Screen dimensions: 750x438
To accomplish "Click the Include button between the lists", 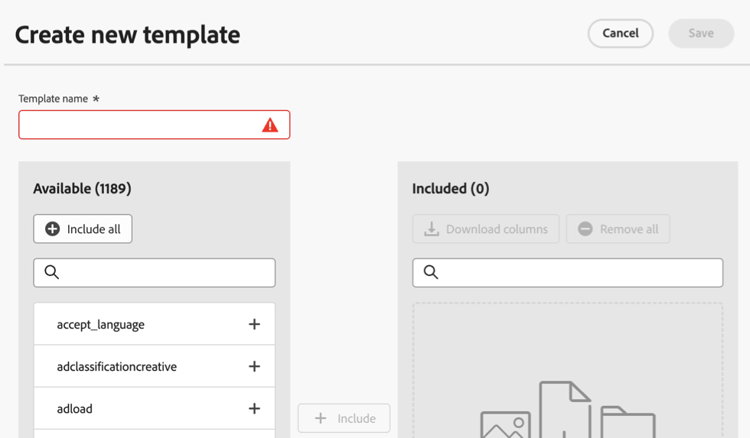I will click(x=344, y=419).
